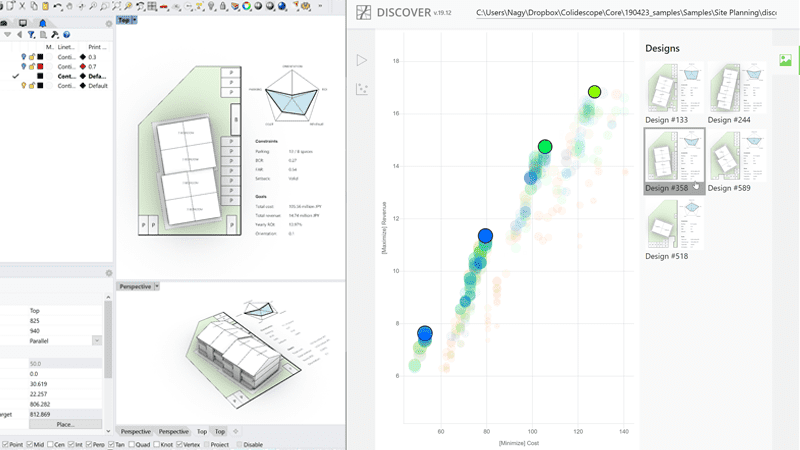Toggle the Tan osnap checkbox

pos(111,444)
